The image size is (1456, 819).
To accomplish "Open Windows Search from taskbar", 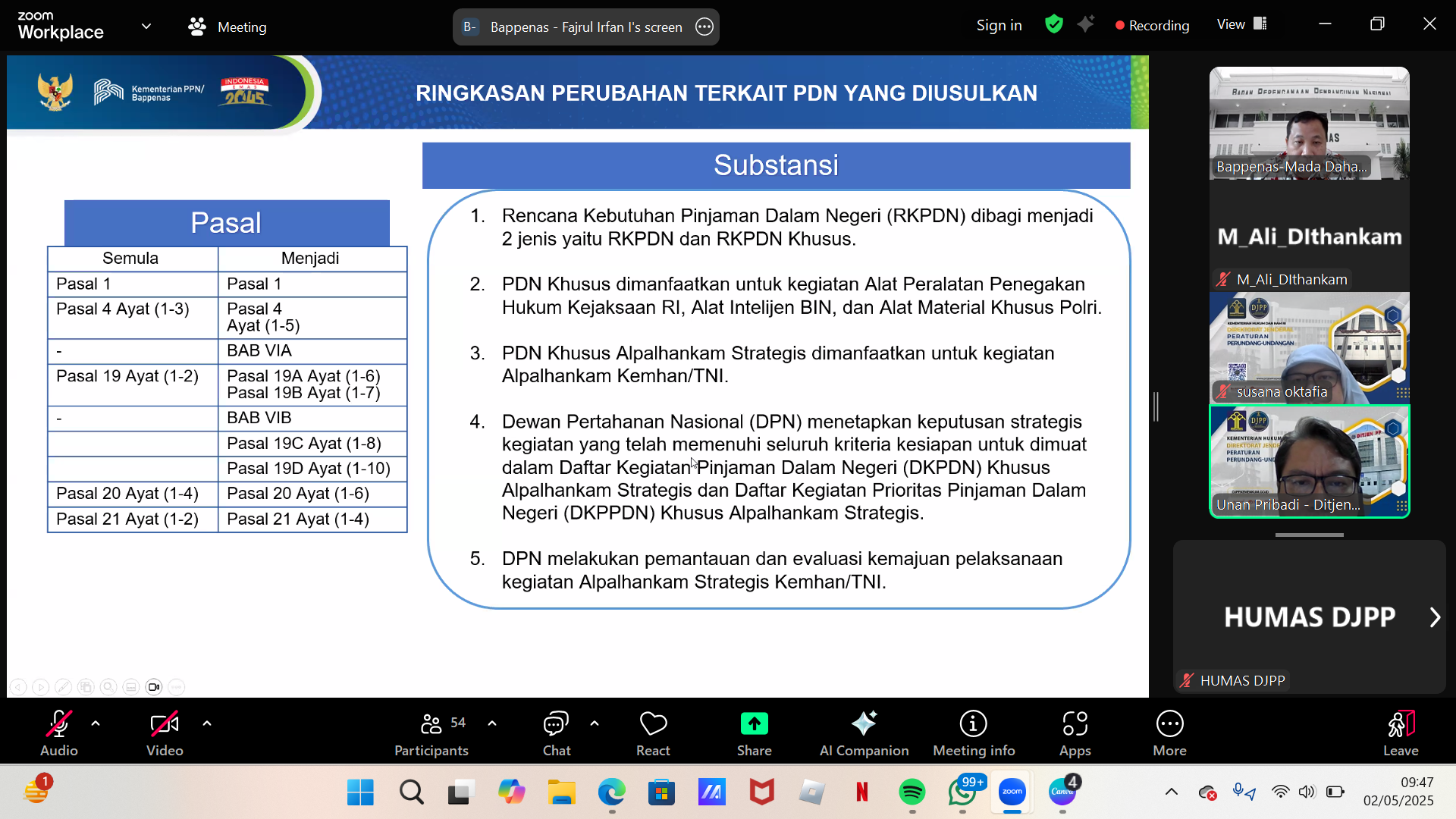I will point(411,792).
